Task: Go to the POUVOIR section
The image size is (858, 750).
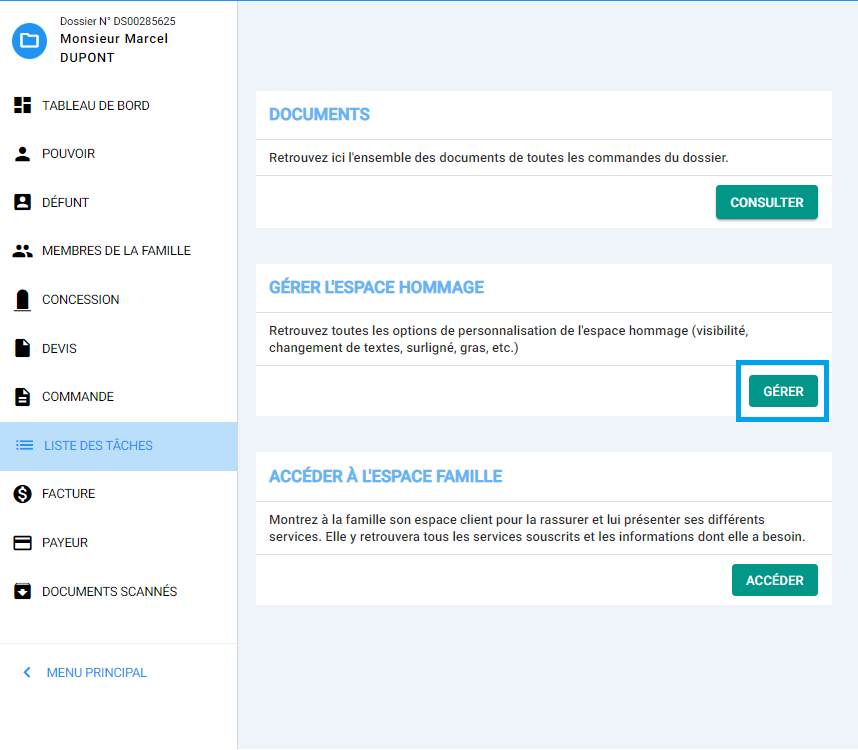Action: (x=119, y=154)
